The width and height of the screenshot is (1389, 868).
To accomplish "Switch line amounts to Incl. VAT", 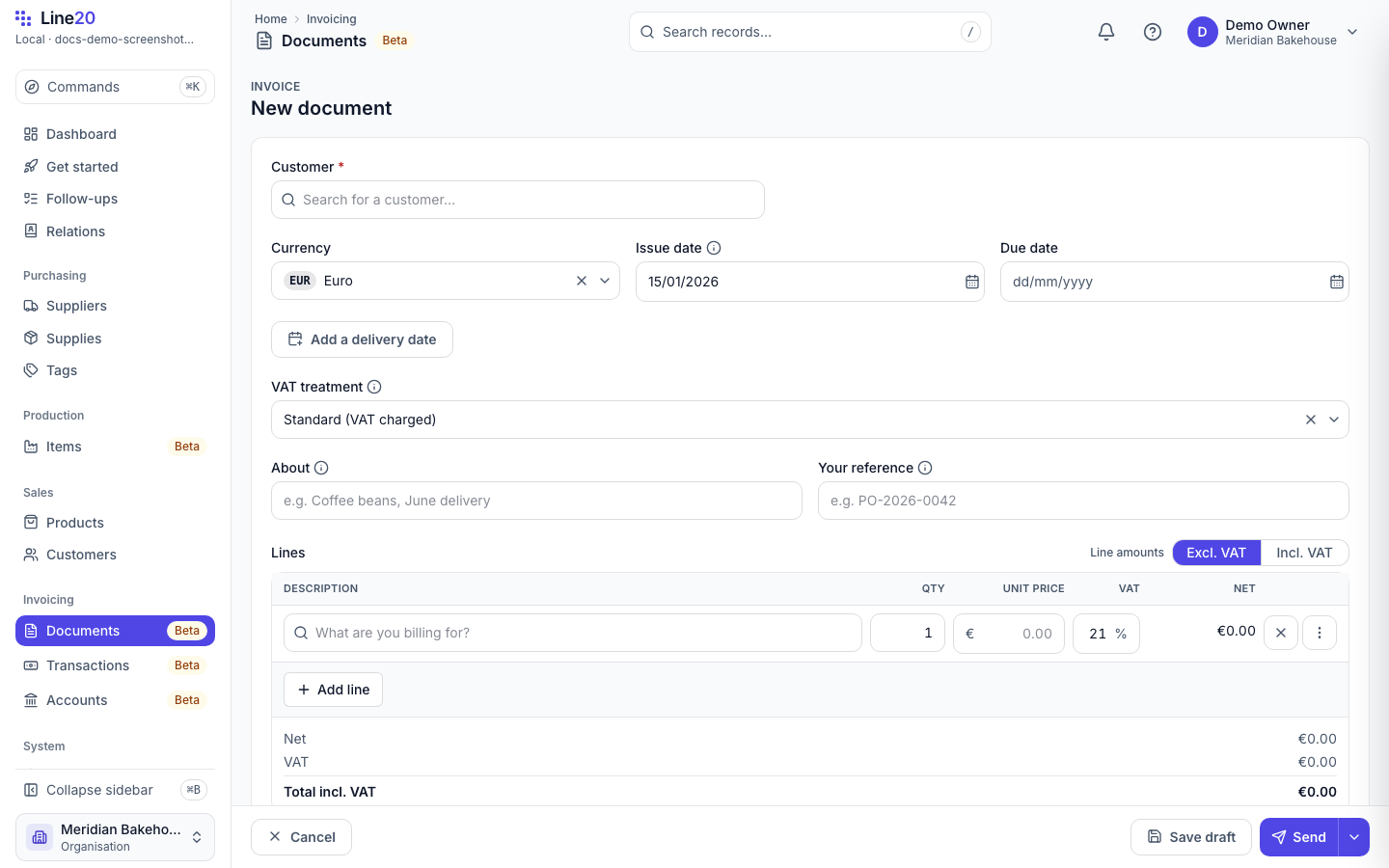I will (1304, 553).
